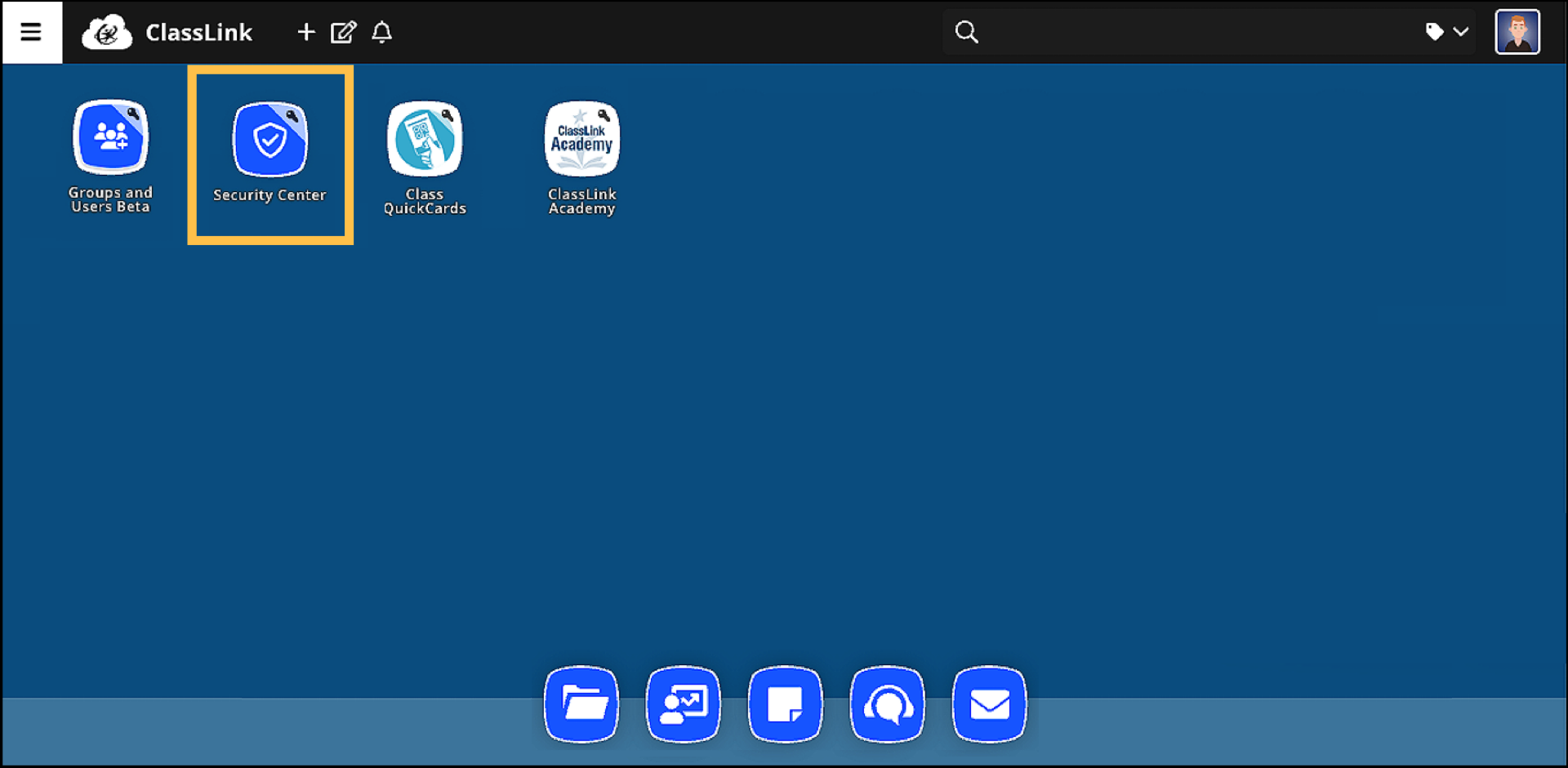
Task: Open the profile avatar menu
Action: pyautogui.click(x=1517, y=32)
